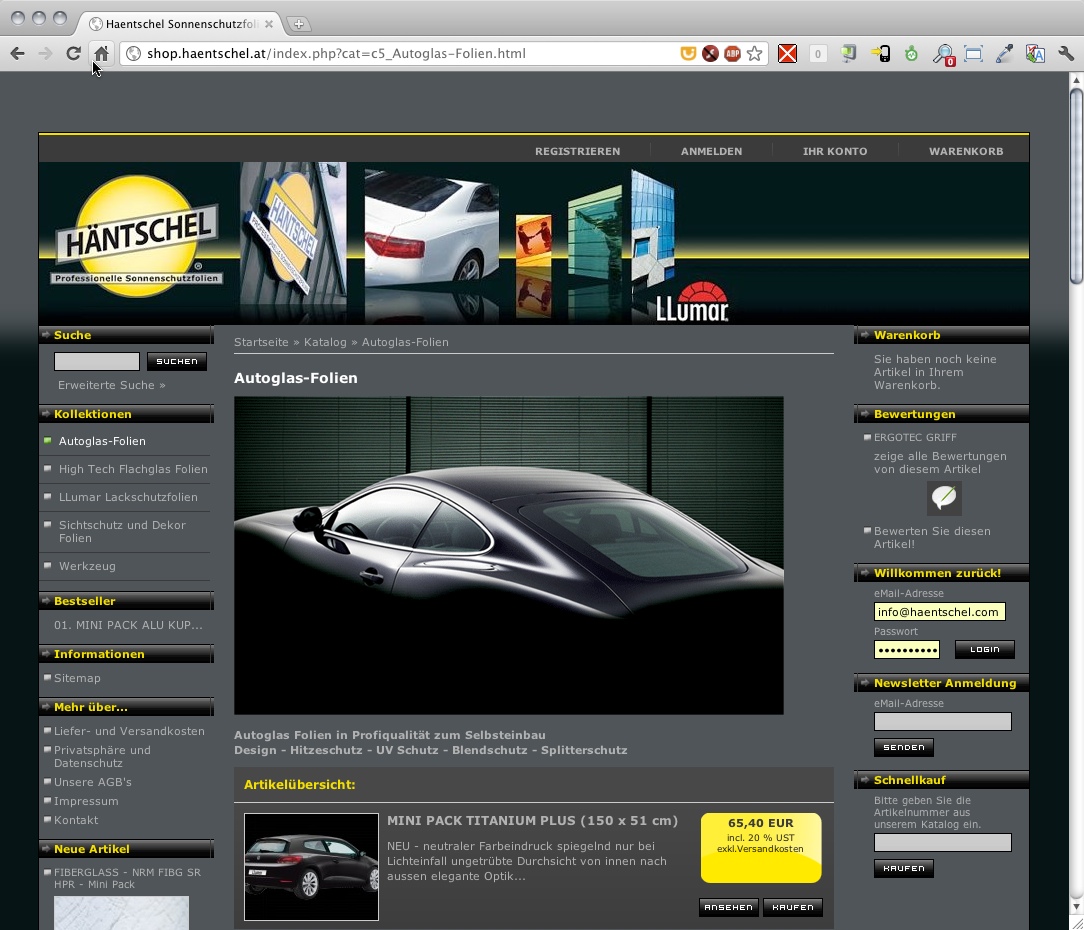Click the Häntschel logo in the banner

click(x=137, y=236)
